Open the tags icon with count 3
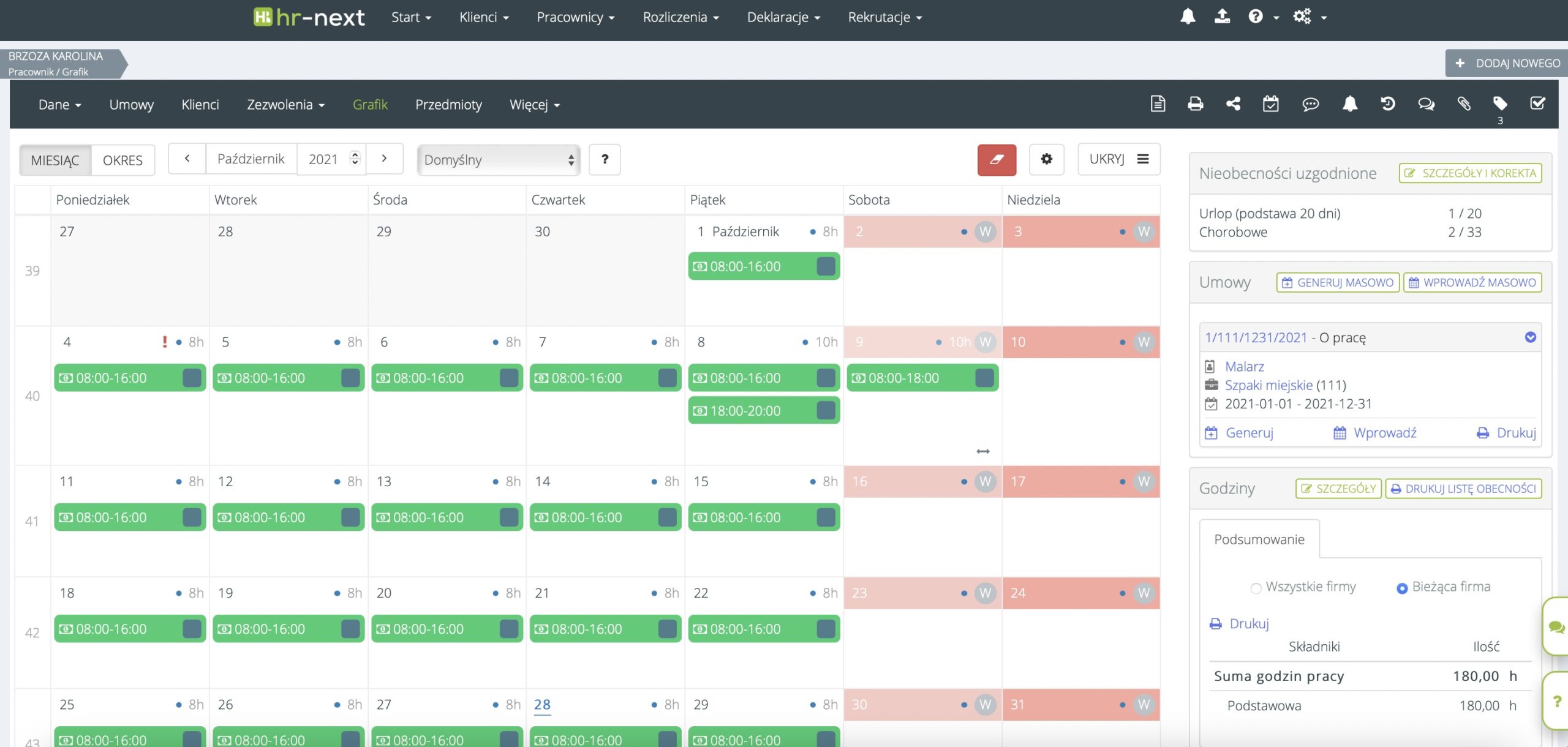The height and width of the screenshot is (747, 1568). [1500, 104]
